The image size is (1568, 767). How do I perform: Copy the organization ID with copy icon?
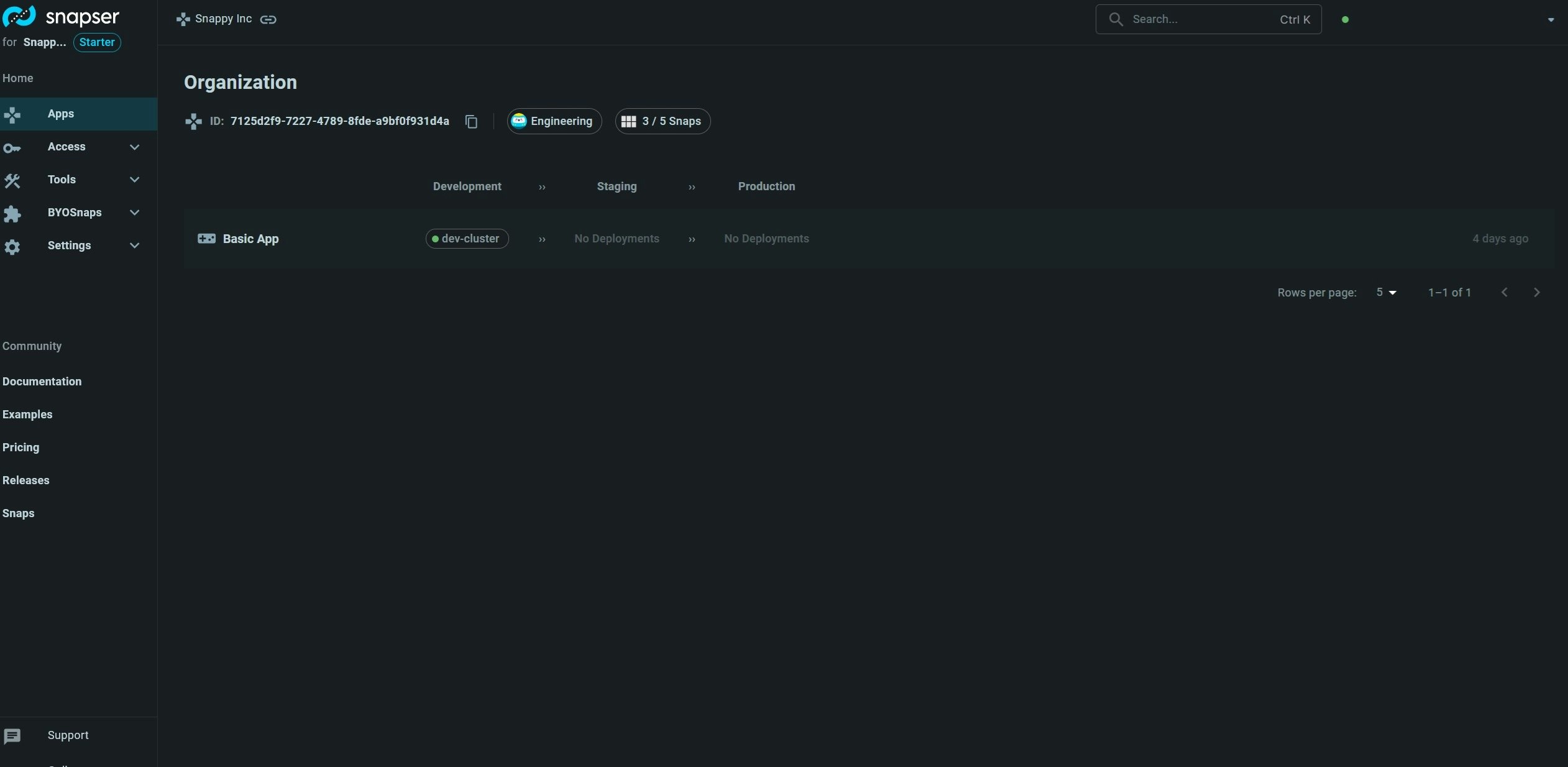click(471, 122)
